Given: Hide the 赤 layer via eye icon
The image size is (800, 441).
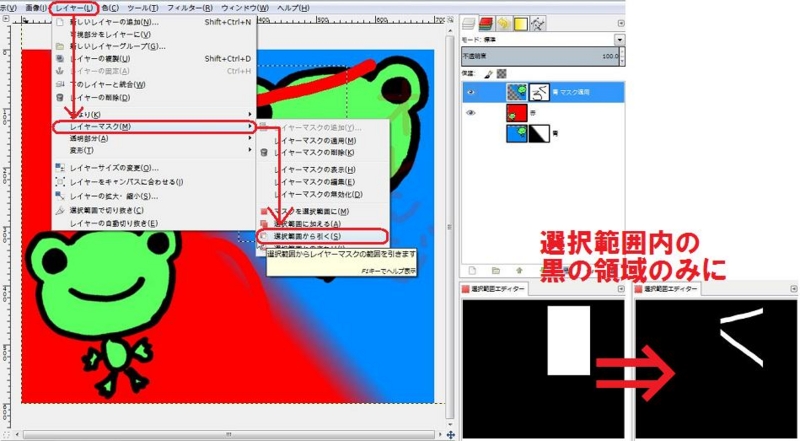Looking at the screenshot, I should 471,113.
